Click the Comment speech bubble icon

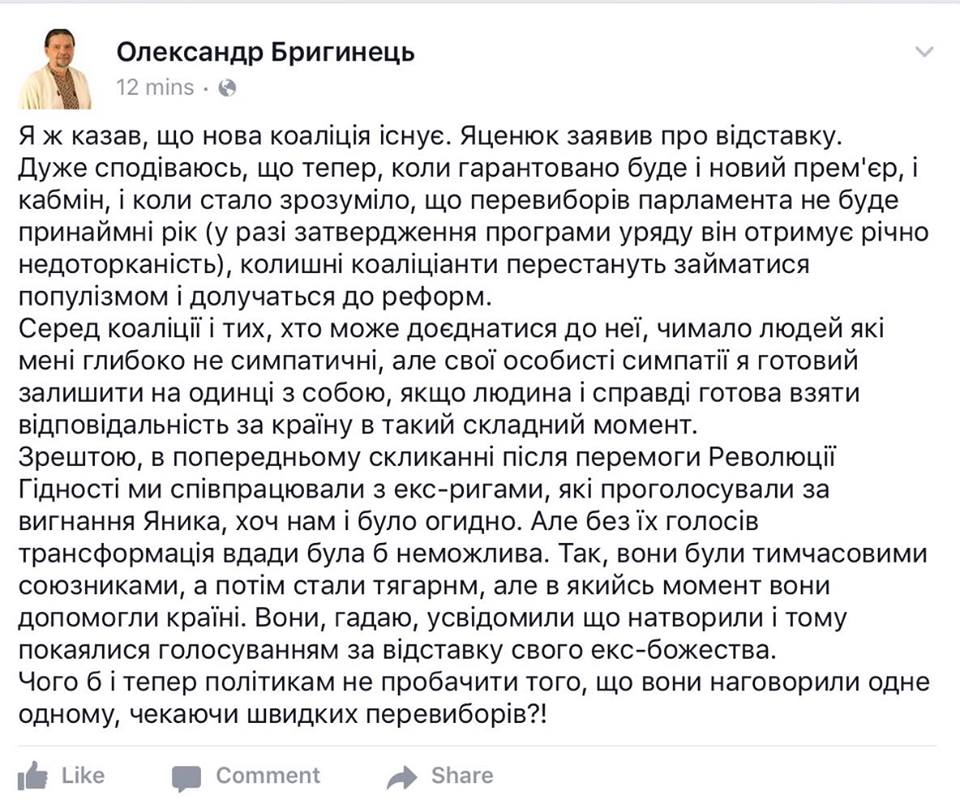click(x=186, y=777)
